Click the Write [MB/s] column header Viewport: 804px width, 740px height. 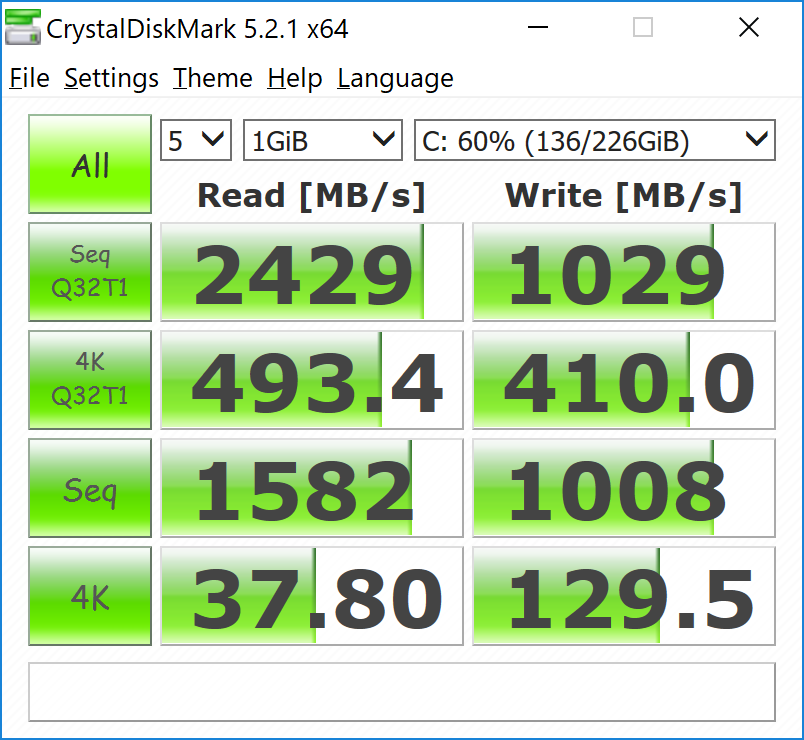624,196
